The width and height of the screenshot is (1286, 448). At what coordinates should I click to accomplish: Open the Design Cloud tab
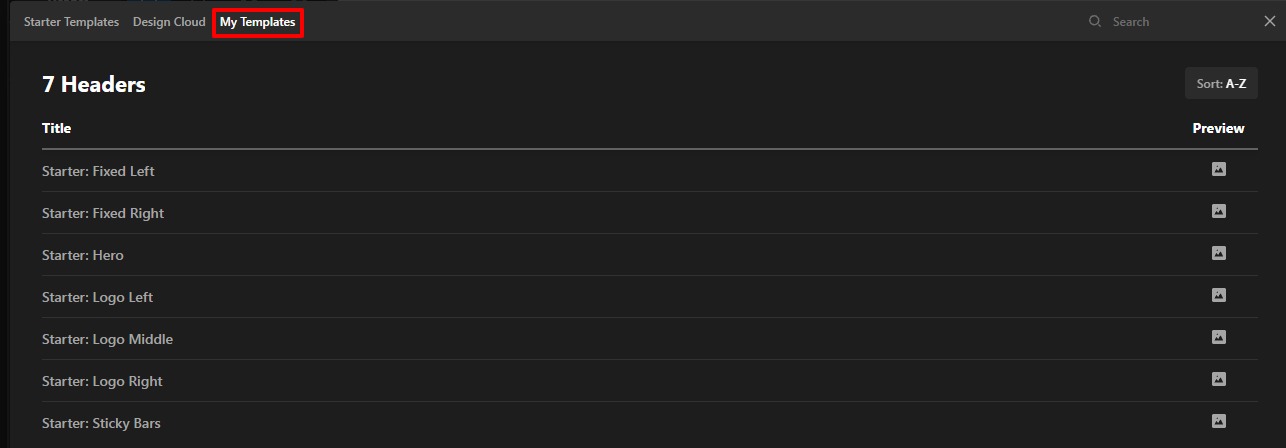[x=169, y=22]
